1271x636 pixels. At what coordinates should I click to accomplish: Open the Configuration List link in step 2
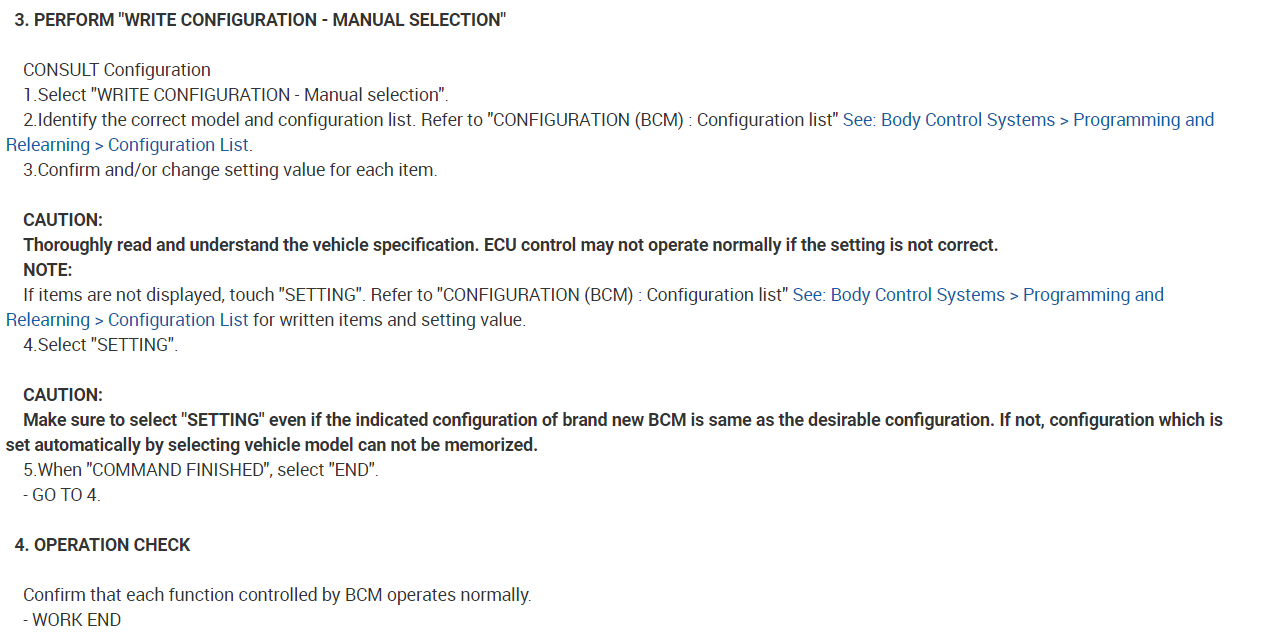pos(1028,120)
